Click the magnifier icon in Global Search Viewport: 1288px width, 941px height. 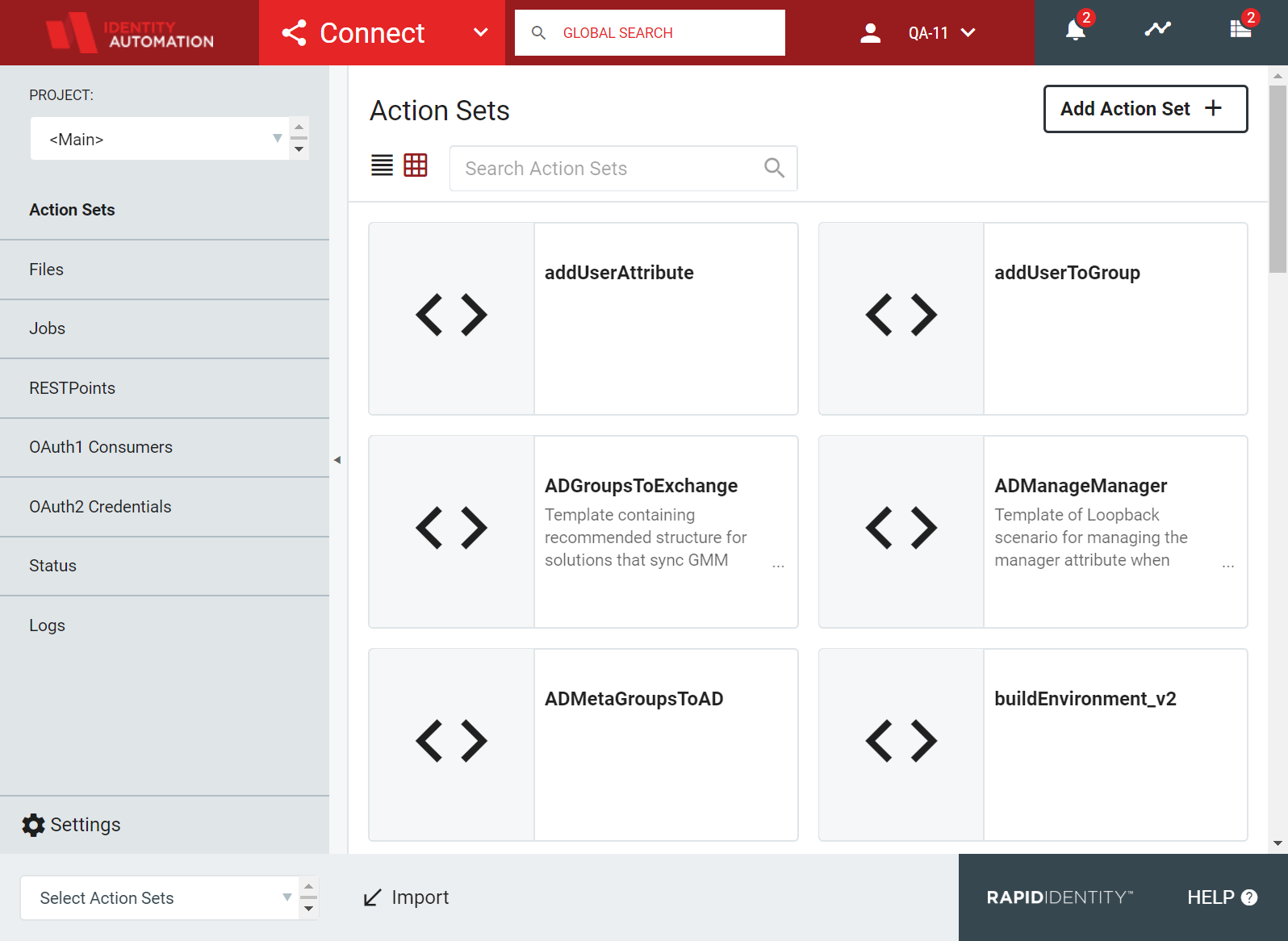[x=539, y=33]
